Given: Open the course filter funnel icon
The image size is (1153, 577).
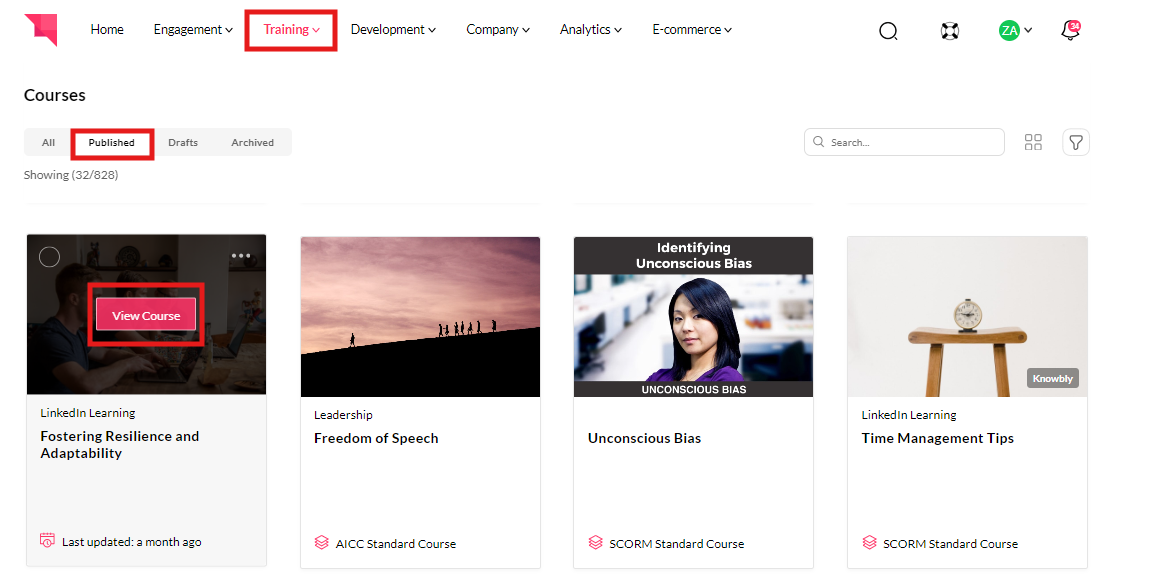Looking at the screenshot, I should pos(1076,142).
